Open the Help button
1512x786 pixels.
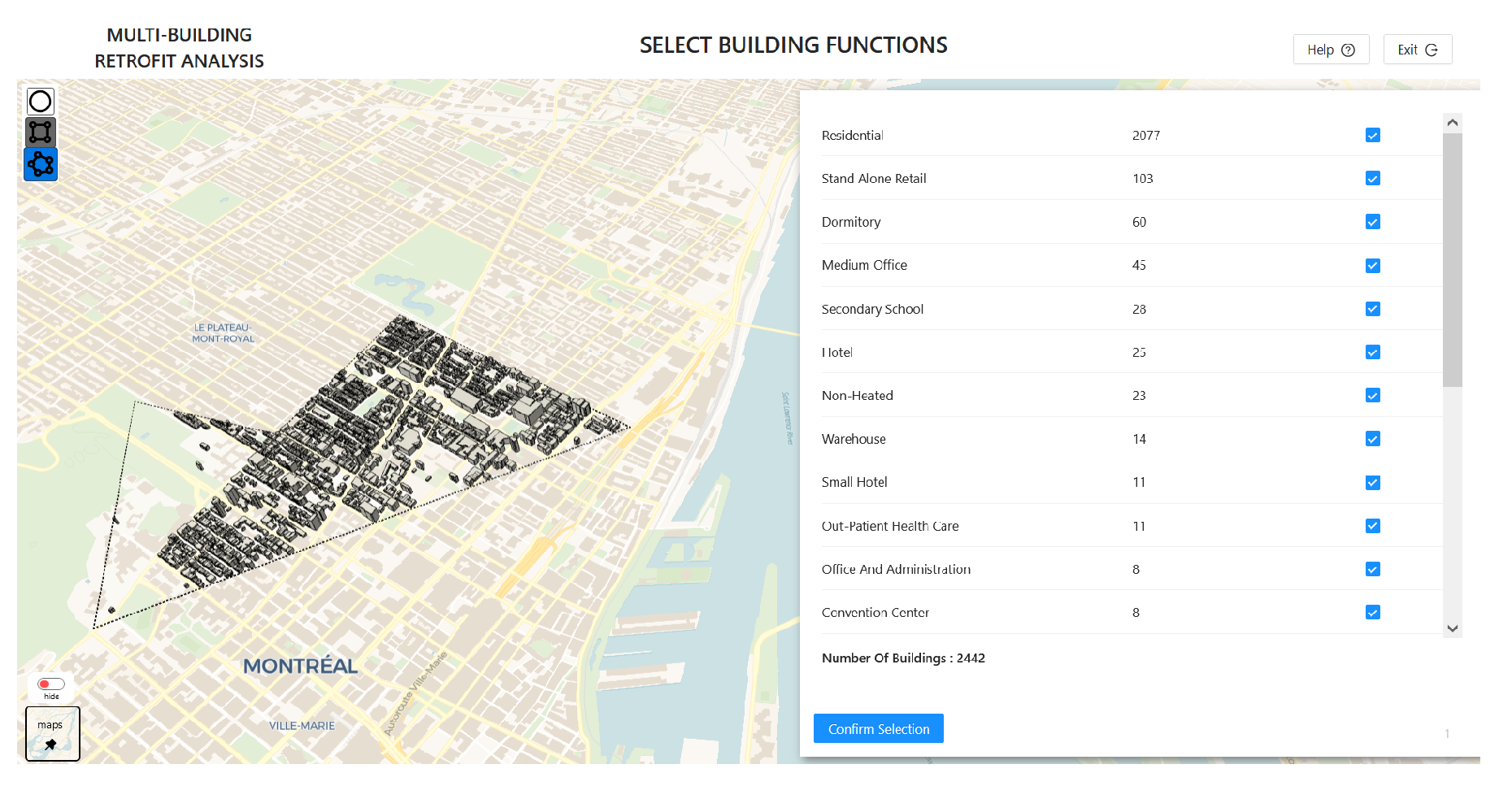tap(1331, 50)
